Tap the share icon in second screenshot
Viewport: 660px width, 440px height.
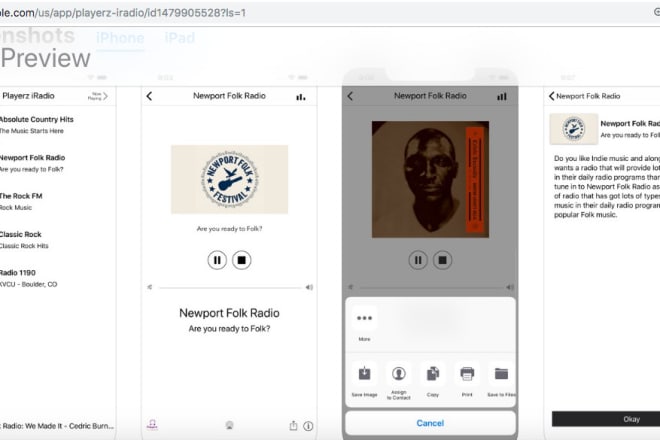(293, 426)
